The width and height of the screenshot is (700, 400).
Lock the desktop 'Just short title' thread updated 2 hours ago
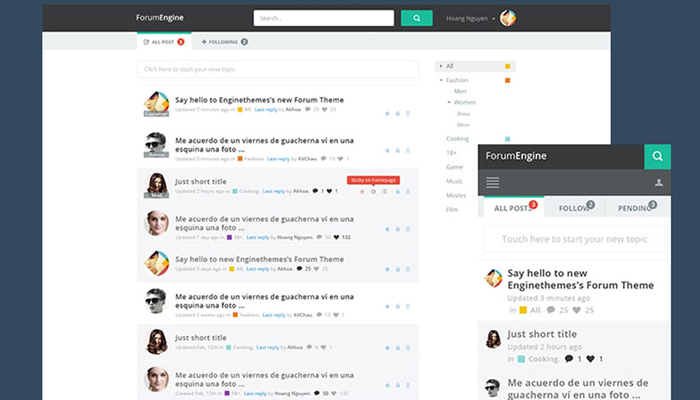(x=397, y=192)
